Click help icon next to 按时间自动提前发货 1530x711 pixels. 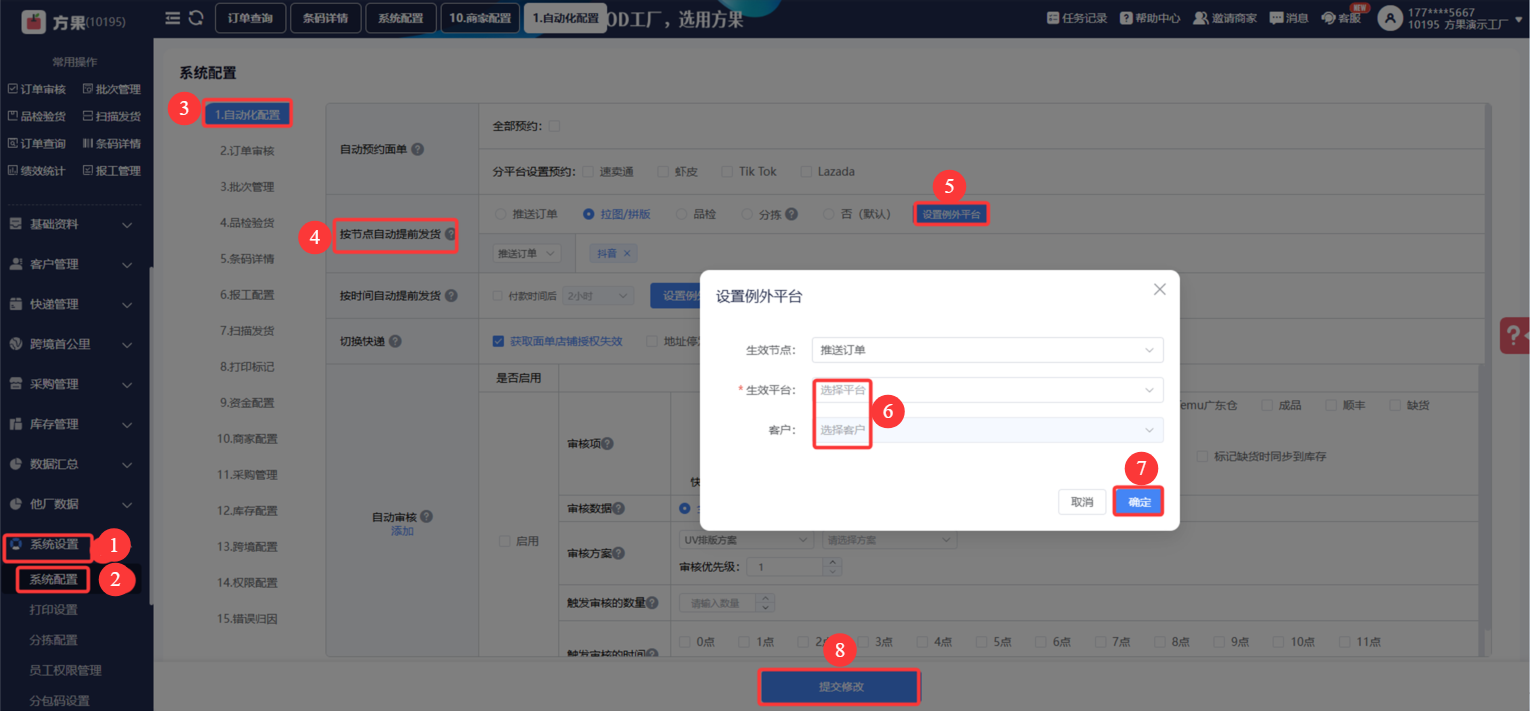point(451,296)
